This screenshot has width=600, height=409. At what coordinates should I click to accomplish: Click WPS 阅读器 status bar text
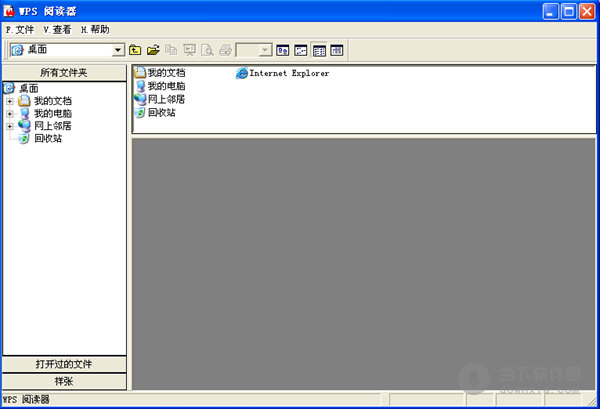click(26, 400)
